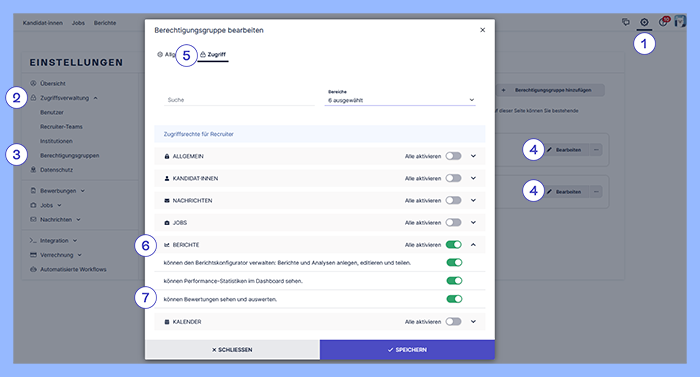Viewport: 700px width, 377px height.
Task: Toggle Alle aktivieren for NACHRICHTEN
Action: click(x=453, y=200)
